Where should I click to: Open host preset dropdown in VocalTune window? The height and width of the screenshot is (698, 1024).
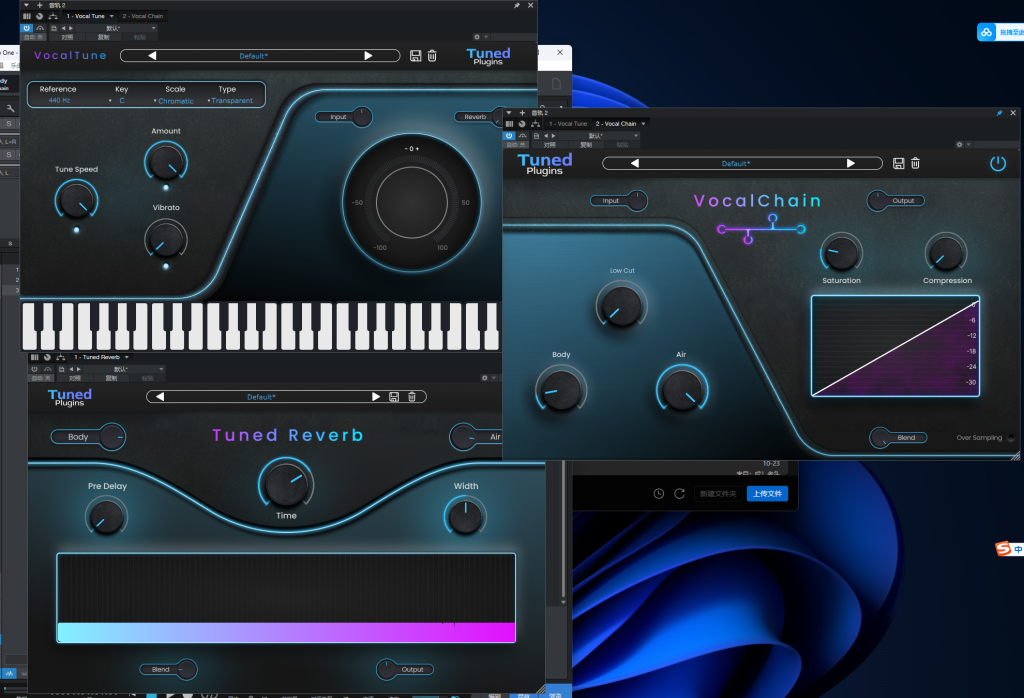coord(118,29)
